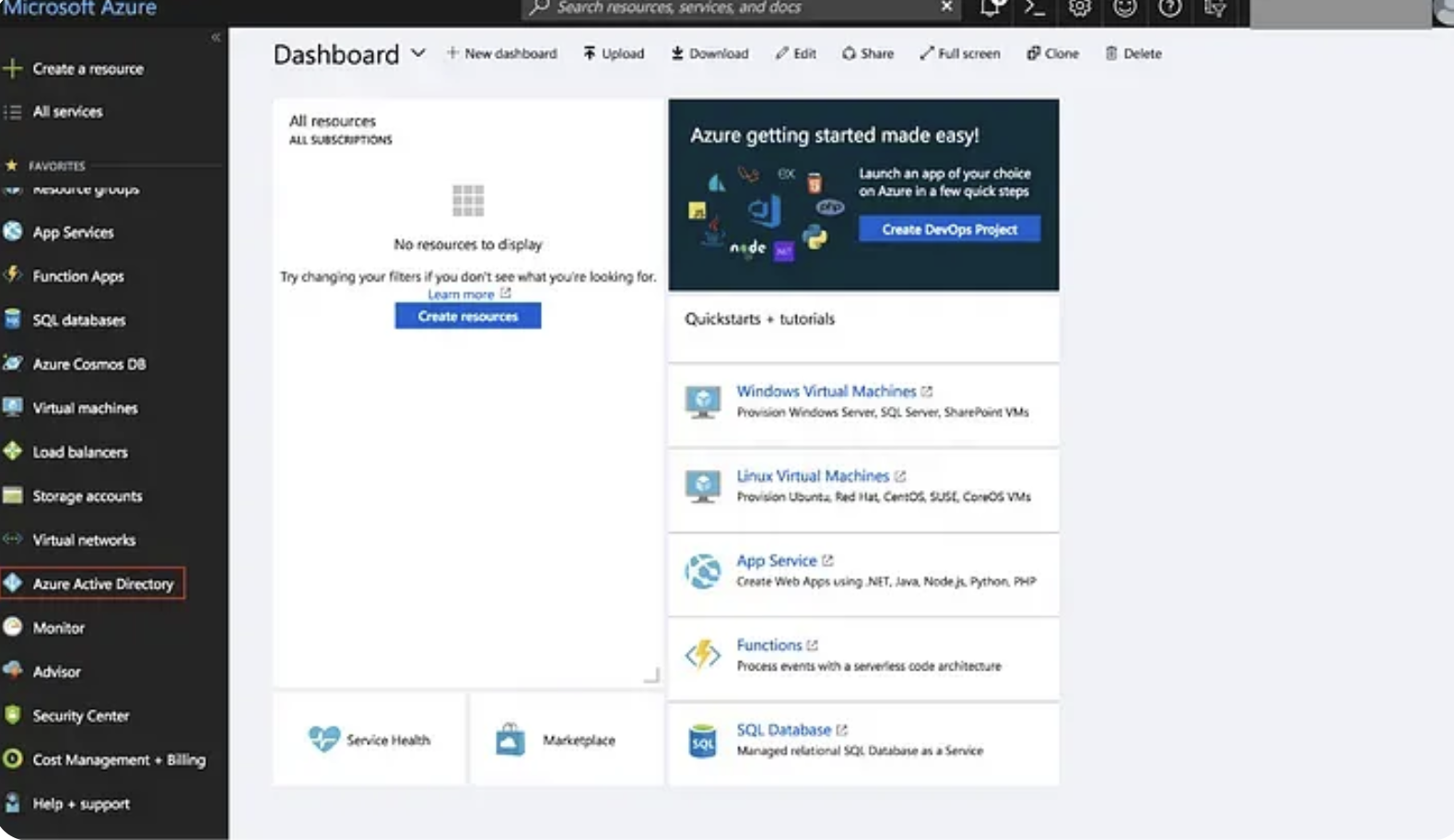Clear the search box with the X
Image resolution: width=1454 pixels, height=840 pixels.
tap(946, 7)
